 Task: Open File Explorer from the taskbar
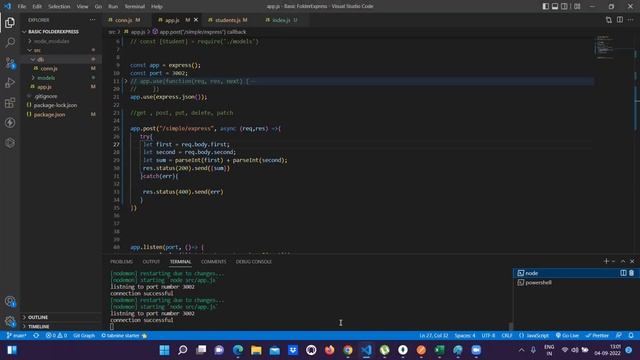256,350
